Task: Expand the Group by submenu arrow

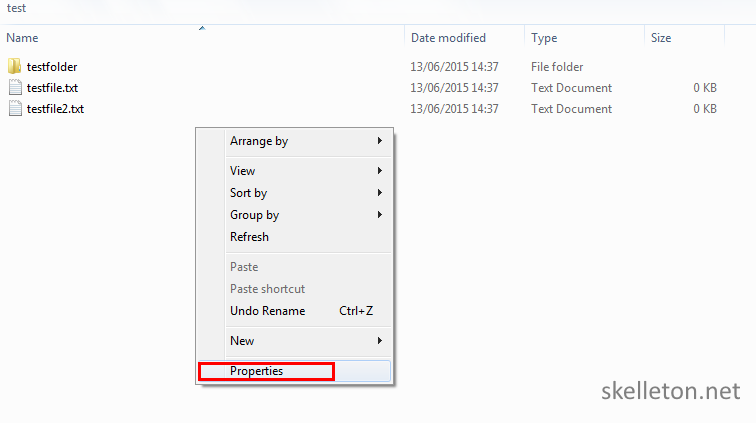Action: pyautogui.click(x=380, y=215)
